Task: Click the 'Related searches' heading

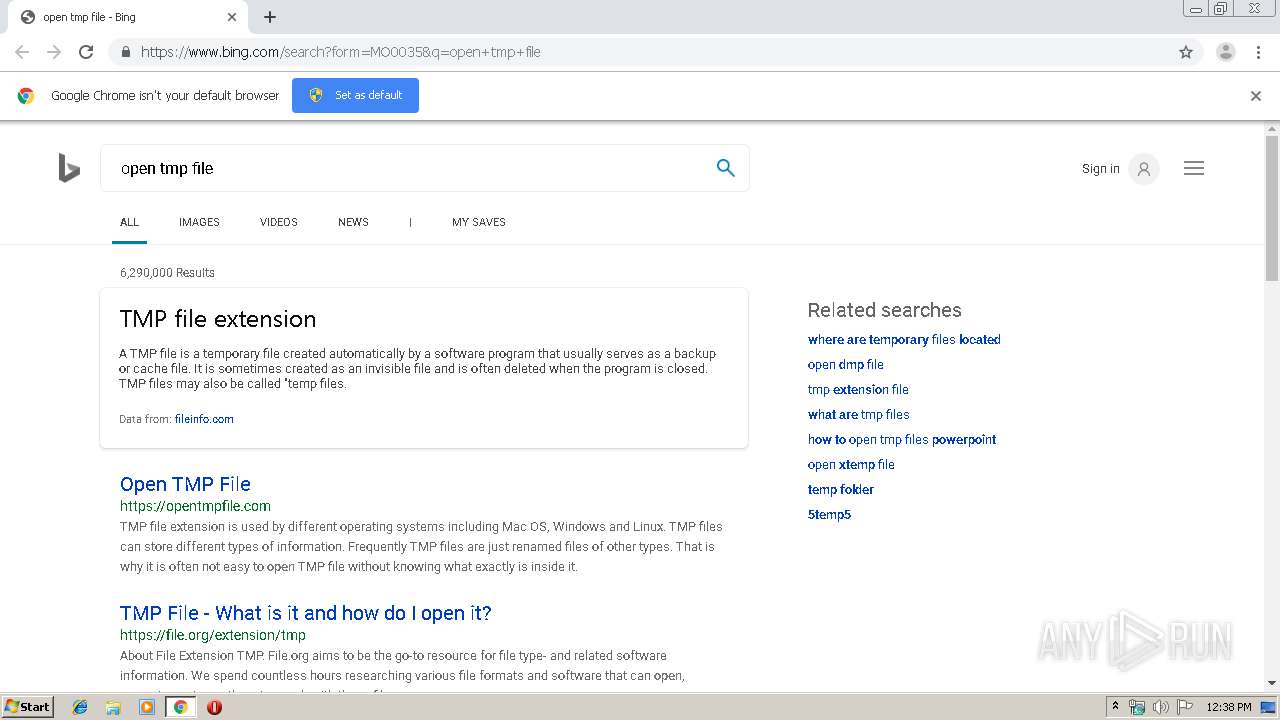Action: tap(885, 310)
